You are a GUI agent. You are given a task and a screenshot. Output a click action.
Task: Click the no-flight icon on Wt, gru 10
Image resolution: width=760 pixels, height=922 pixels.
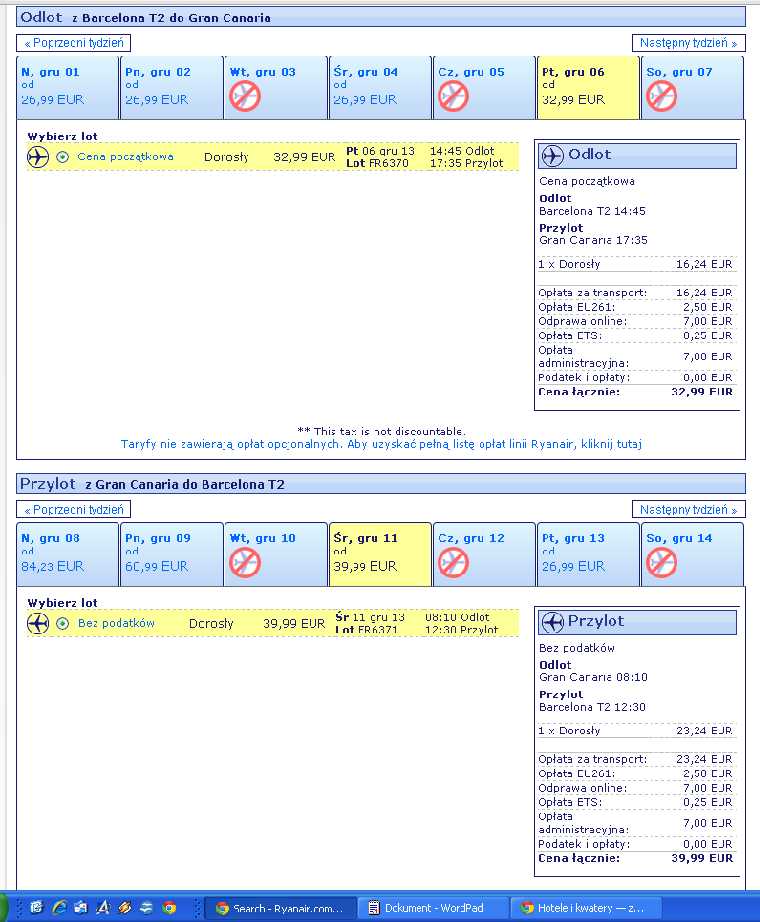pos(245,563)
